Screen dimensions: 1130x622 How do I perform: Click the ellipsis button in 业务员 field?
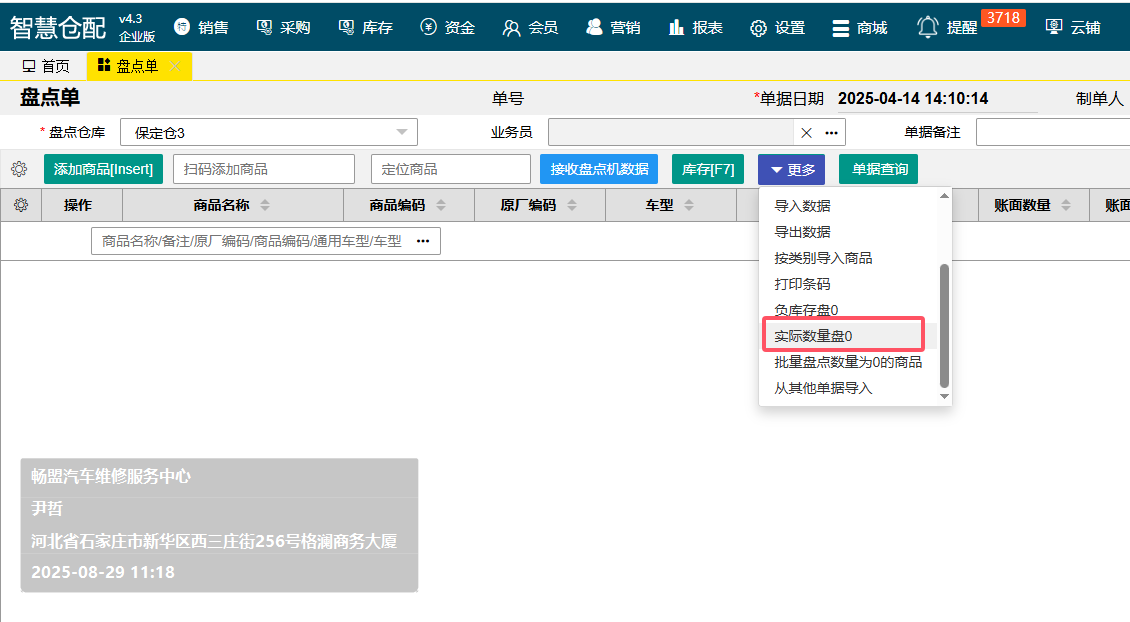click(x=831, y=133)
